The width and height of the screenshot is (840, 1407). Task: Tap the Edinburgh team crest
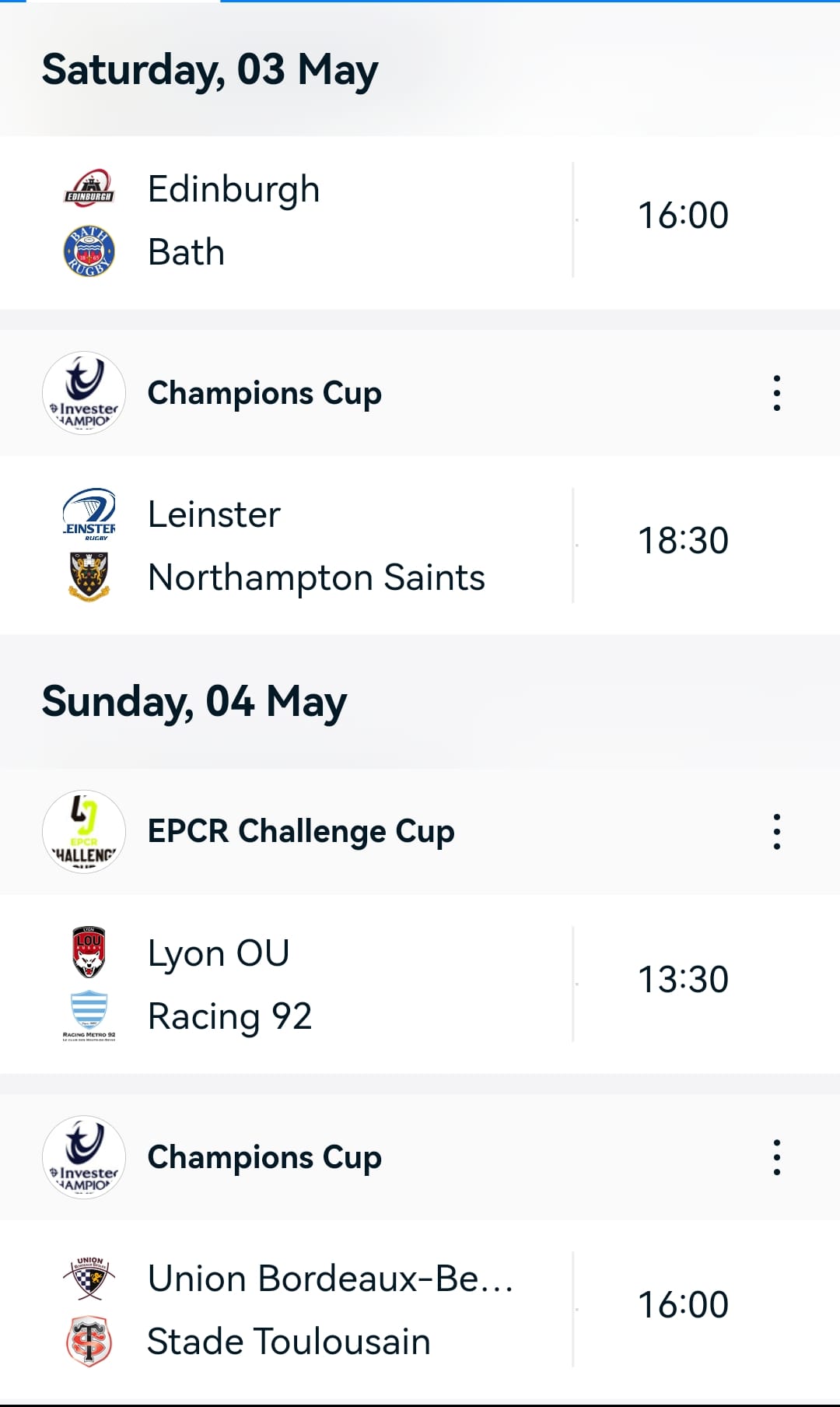click(x=89, y=188)
